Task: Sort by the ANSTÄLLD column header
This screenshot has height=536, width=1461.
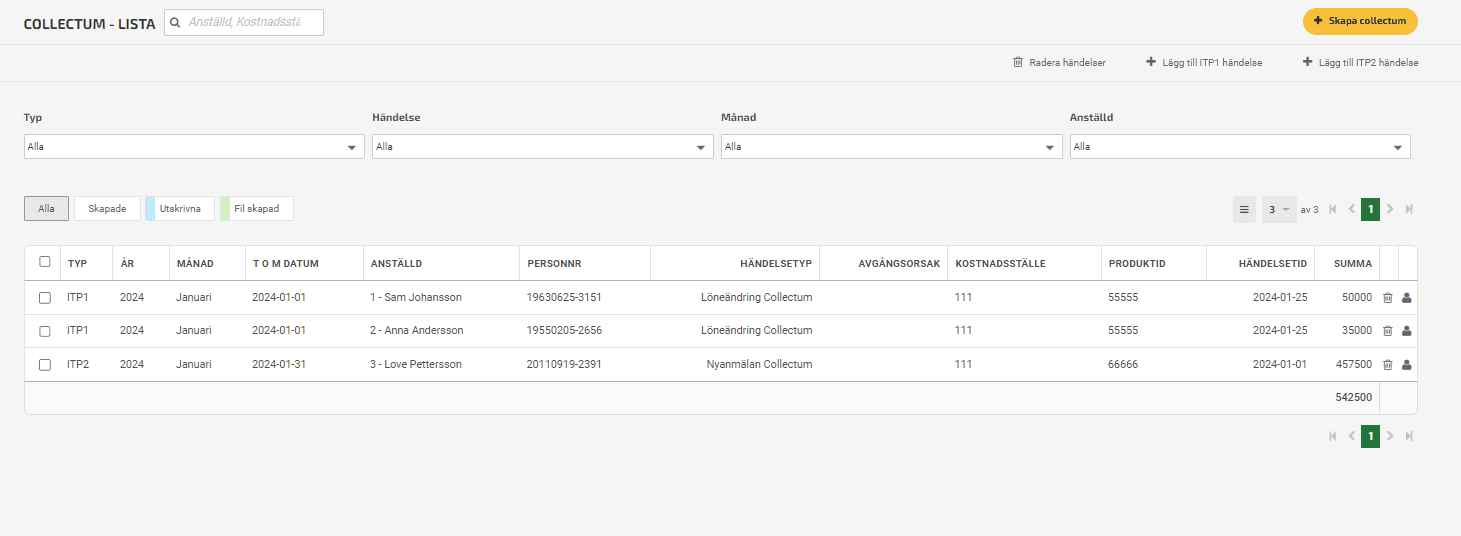Action: click(x=396, y=264)
